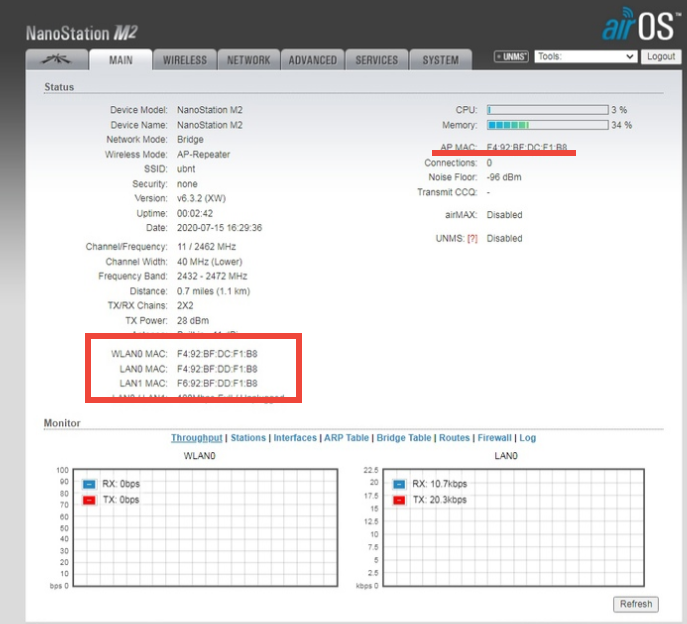The height and width of the screenshot is (624, 687).
Task: Select the Network Mode value Bridge
Action: 190,140
